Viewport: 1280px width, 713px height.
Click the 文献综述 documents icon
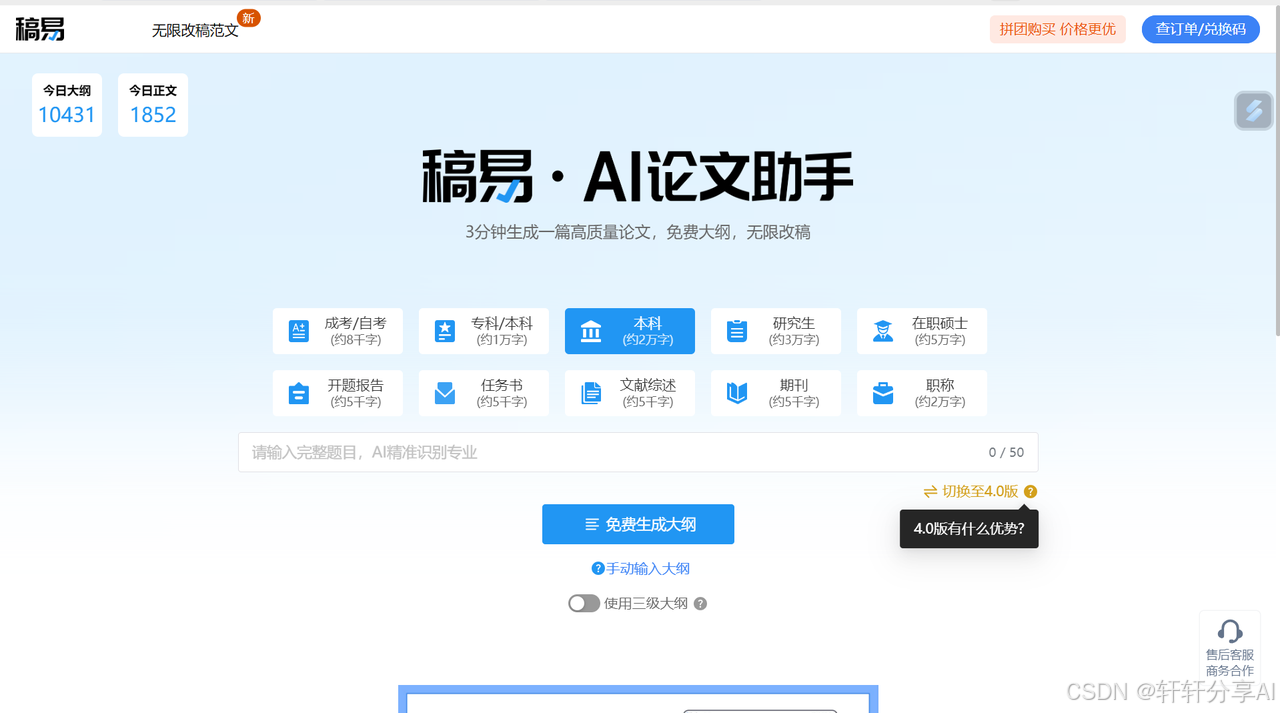pyautogui.click(x=591, y=394)
